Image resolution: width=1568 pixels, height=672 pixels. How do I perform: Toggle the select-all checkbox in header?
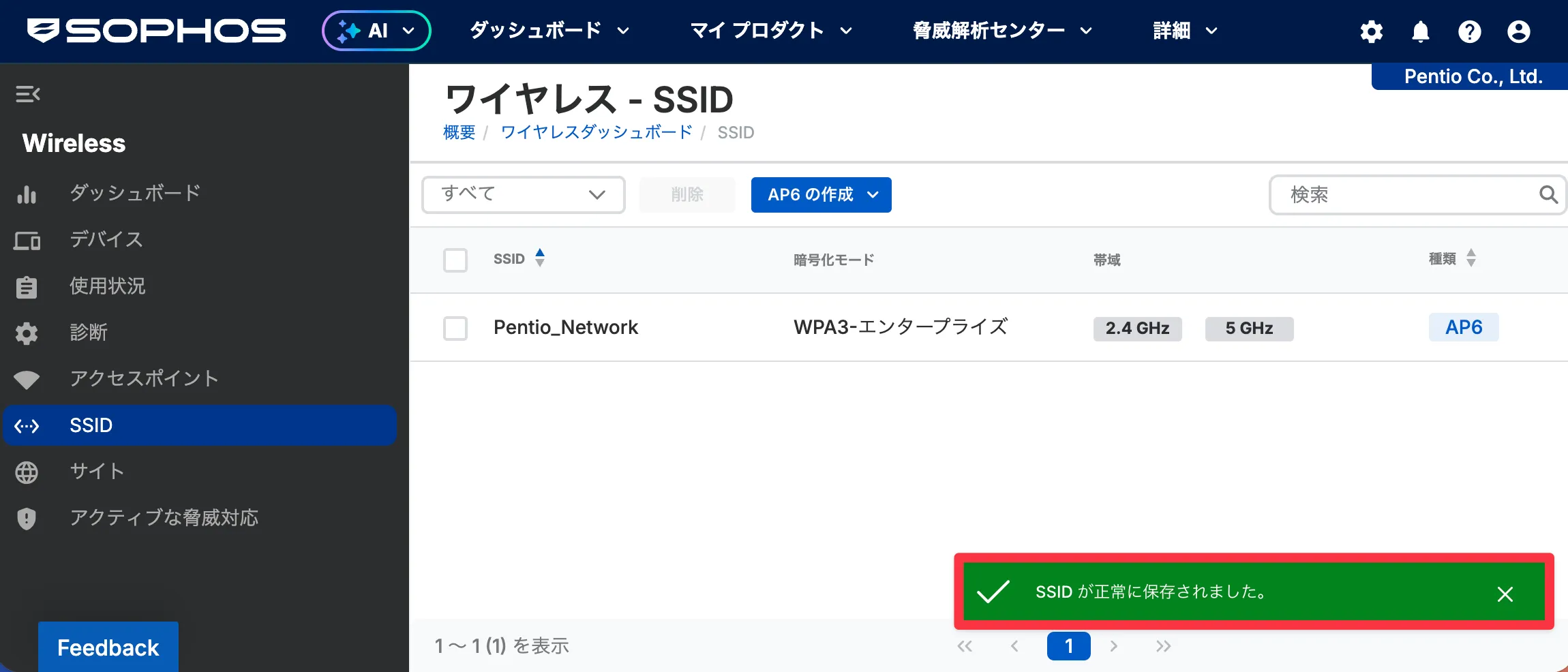[x=455, y=260]
